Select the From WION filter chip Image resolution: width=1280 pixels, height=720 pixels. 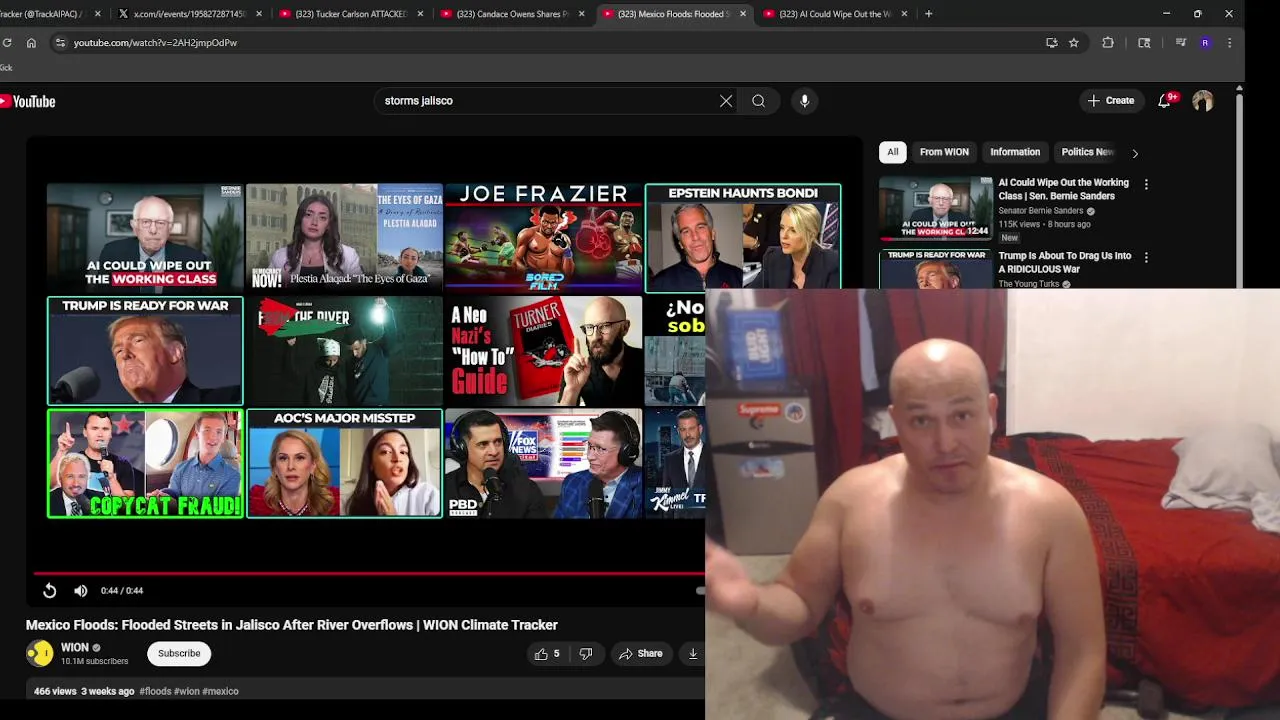point(944,152)
